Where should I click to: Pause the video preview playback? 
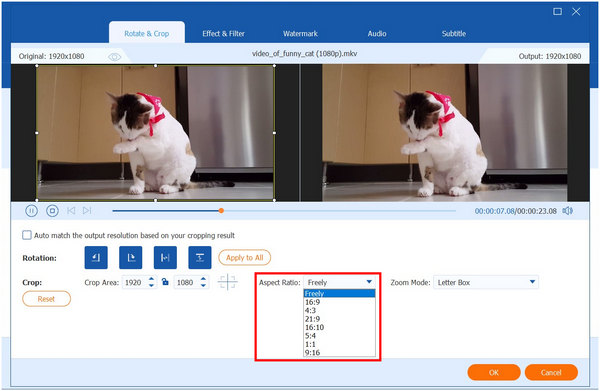tap(31, 211)
